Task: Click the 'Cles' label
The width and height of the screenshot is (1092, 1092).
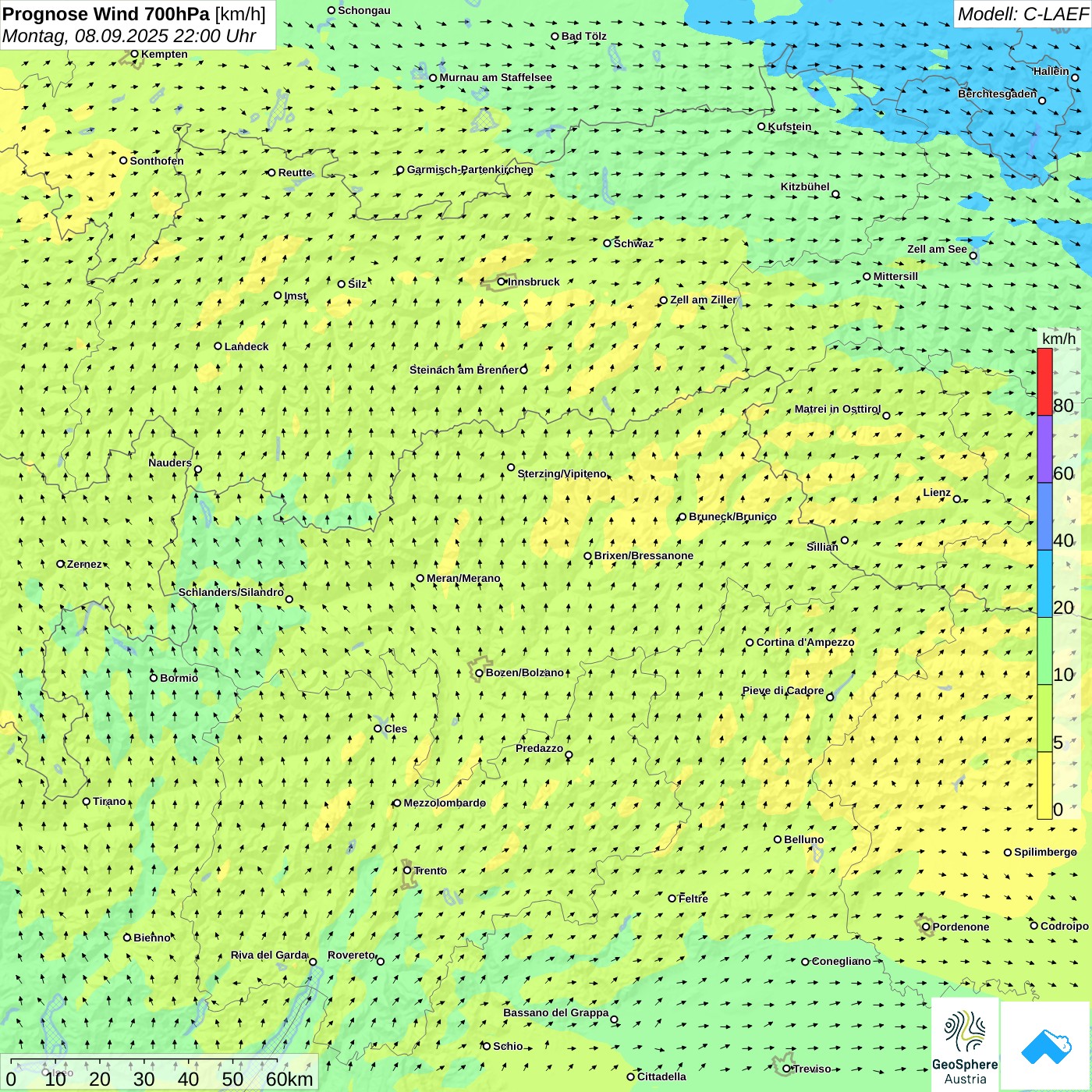Action: point(395,729)
